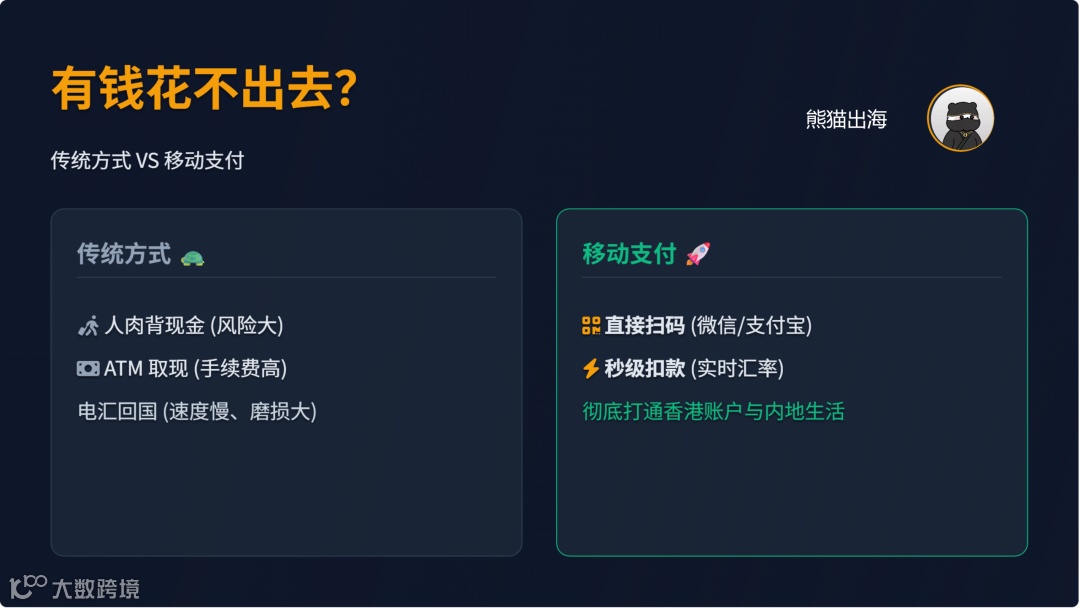Click the 传统方式 VS 移动支付 subtitle
The height and width of the screenshot is (608, 1080).
[148, 161]
